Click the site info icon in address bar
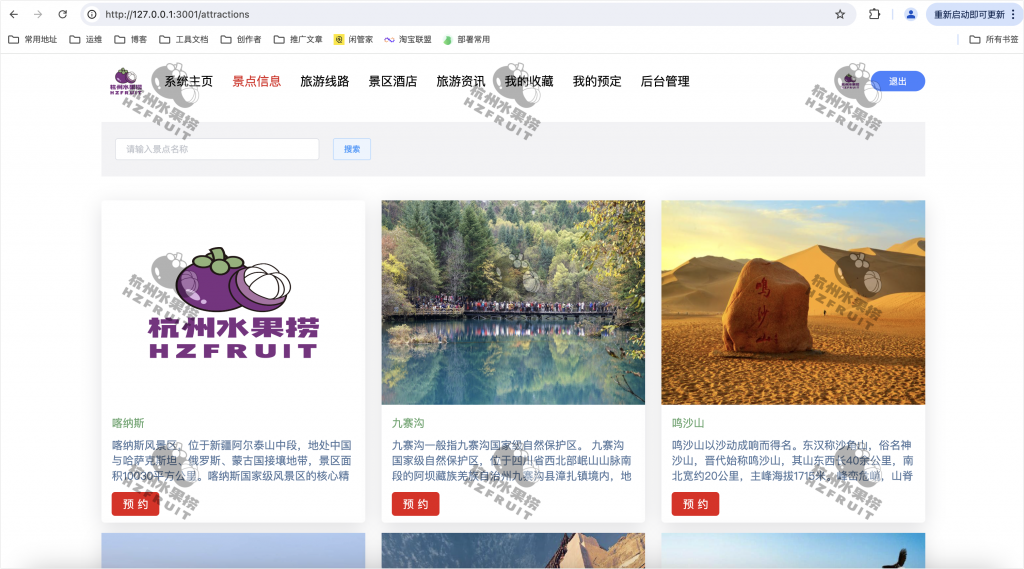The image size is (1024, 569). pyautogui.click(x=92, y=14)
